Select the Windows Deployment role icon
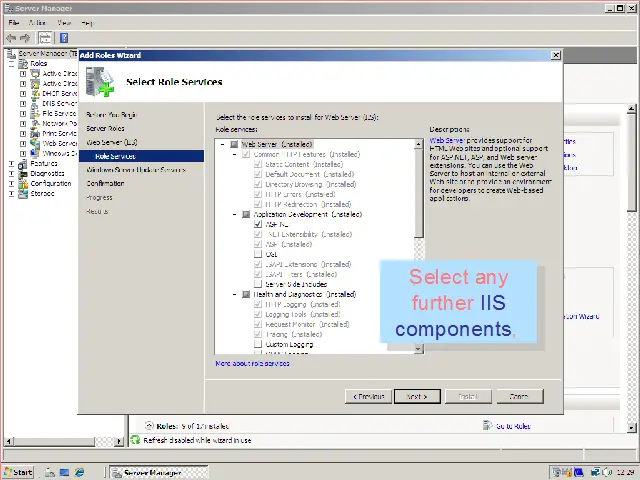This screenshot has width=640, height=480. (36, 153)
